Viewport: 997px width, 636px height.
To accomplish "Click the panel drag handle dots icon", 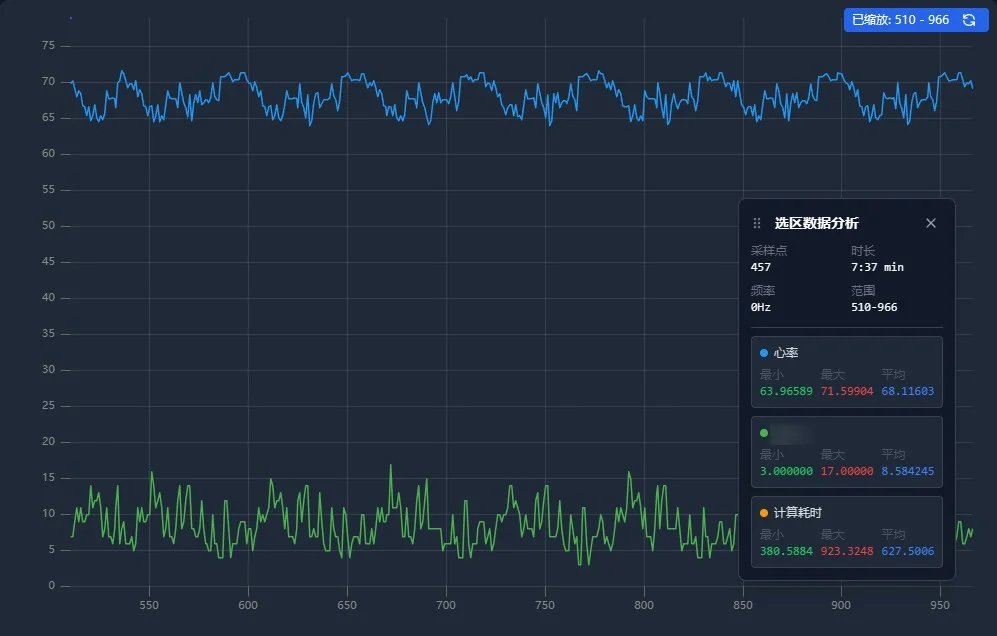I will [x=757, y=223].
